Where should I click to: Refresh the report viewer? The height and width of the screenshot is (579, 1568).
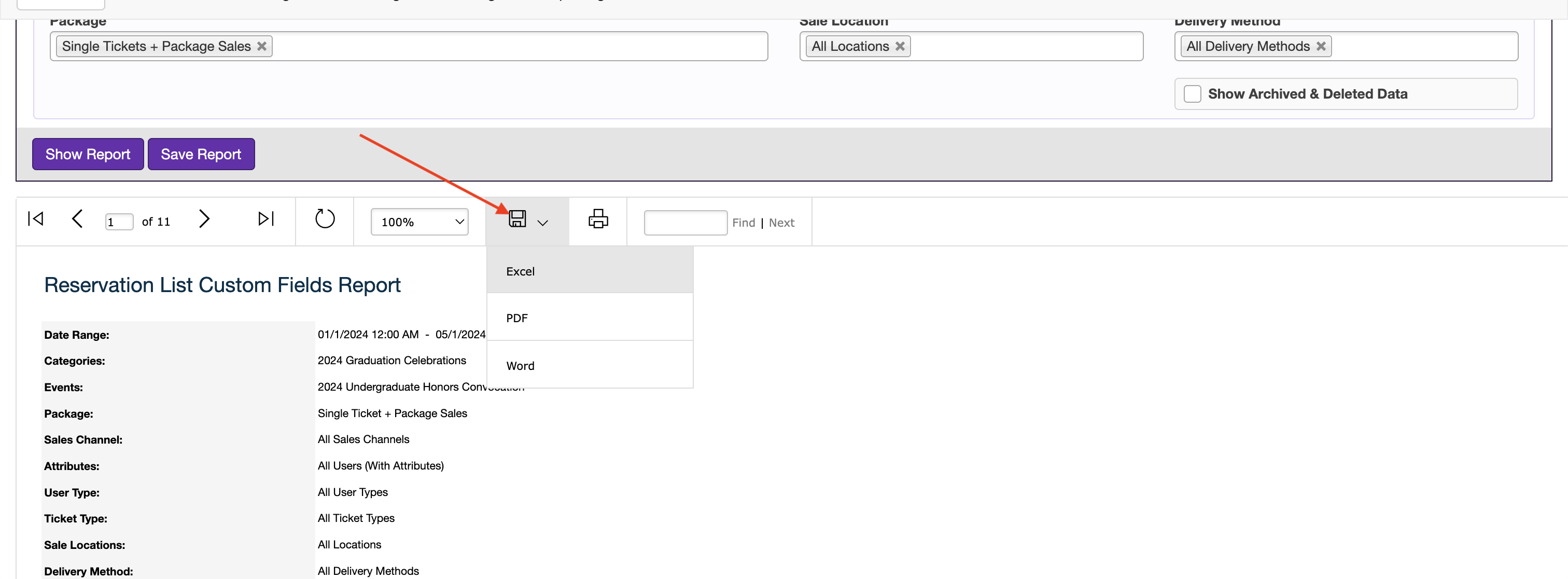point(325,218)
